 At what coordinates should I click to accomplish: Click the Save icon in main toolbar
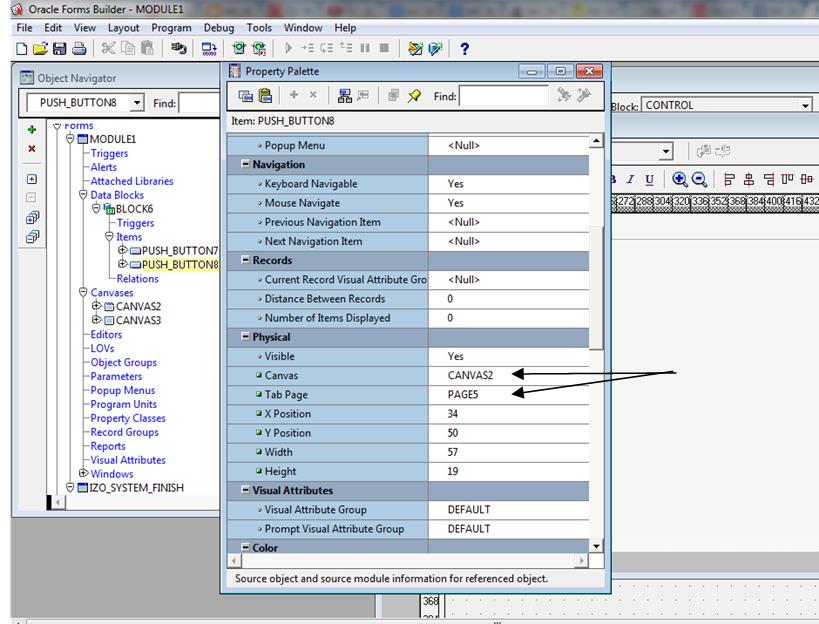tap(59, 48)
